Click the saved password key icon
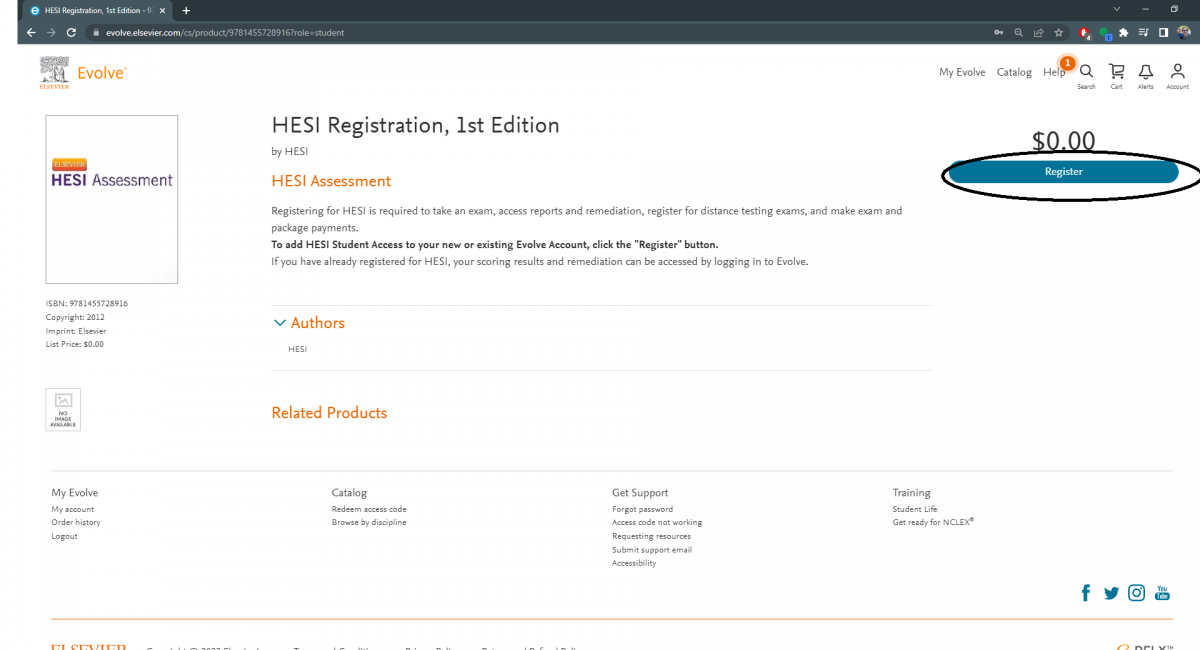The image size is (1200, 650). tap(998, 32)
